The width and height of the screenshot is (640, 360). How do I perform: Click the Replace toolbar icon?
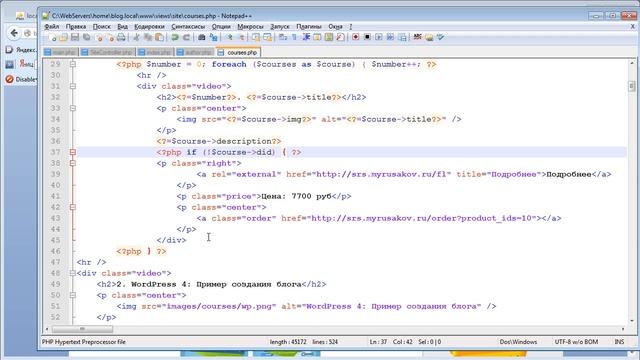point(213,38)
